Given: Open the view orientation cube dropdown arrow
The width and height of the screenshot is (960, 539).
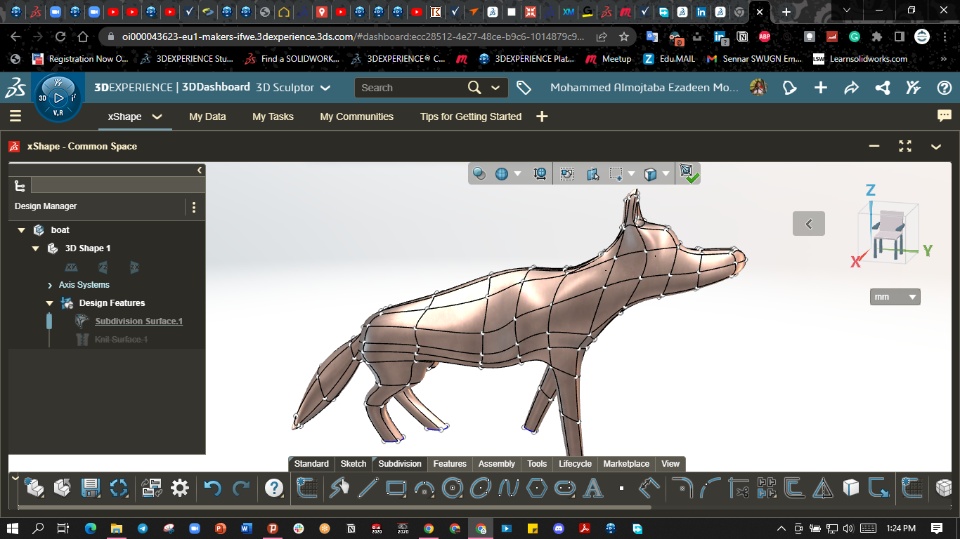Looking at the screenshot, I should pos(666,174).
